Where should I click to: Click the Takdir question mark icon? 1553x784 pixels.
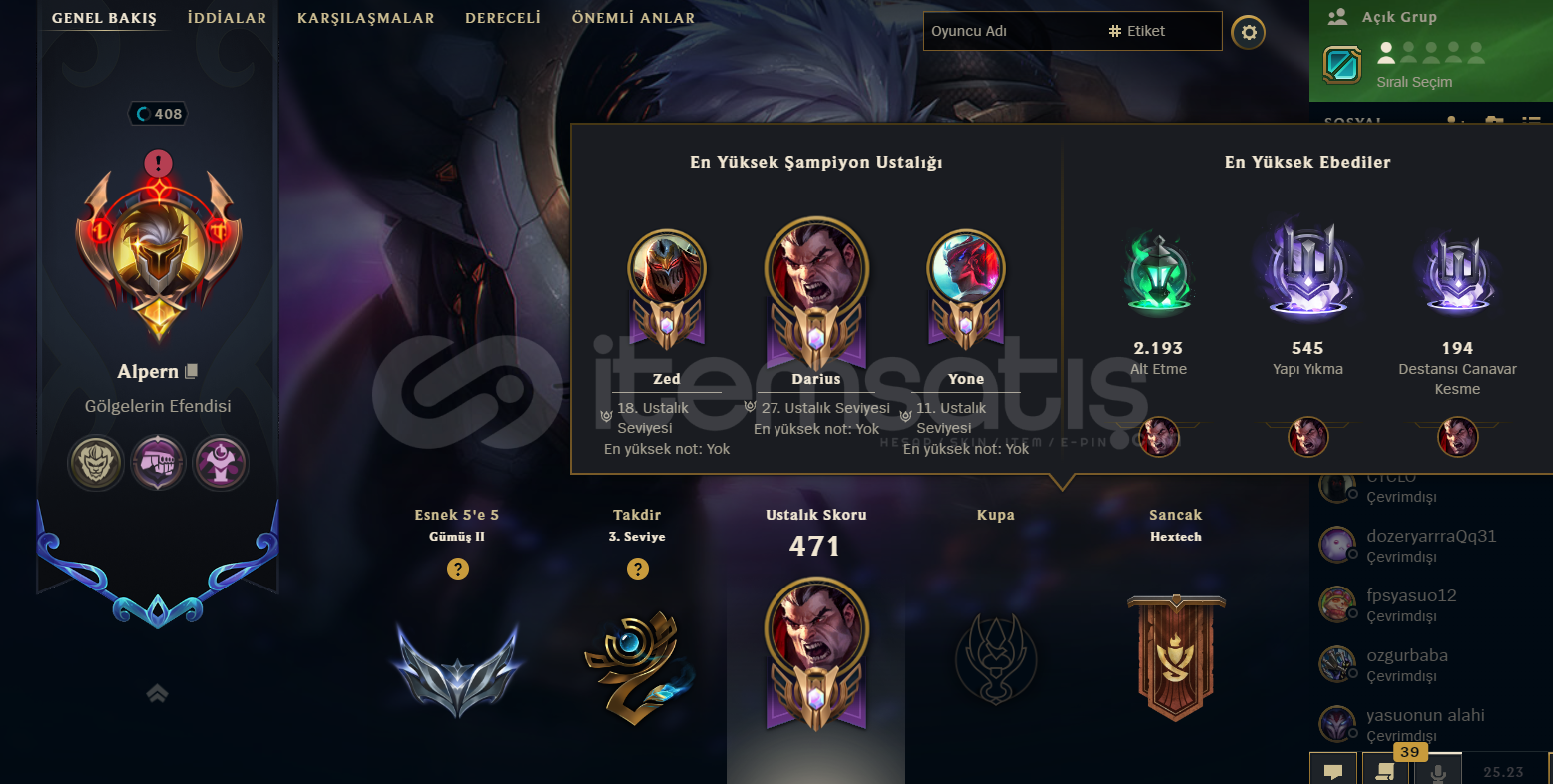[637, 569]
